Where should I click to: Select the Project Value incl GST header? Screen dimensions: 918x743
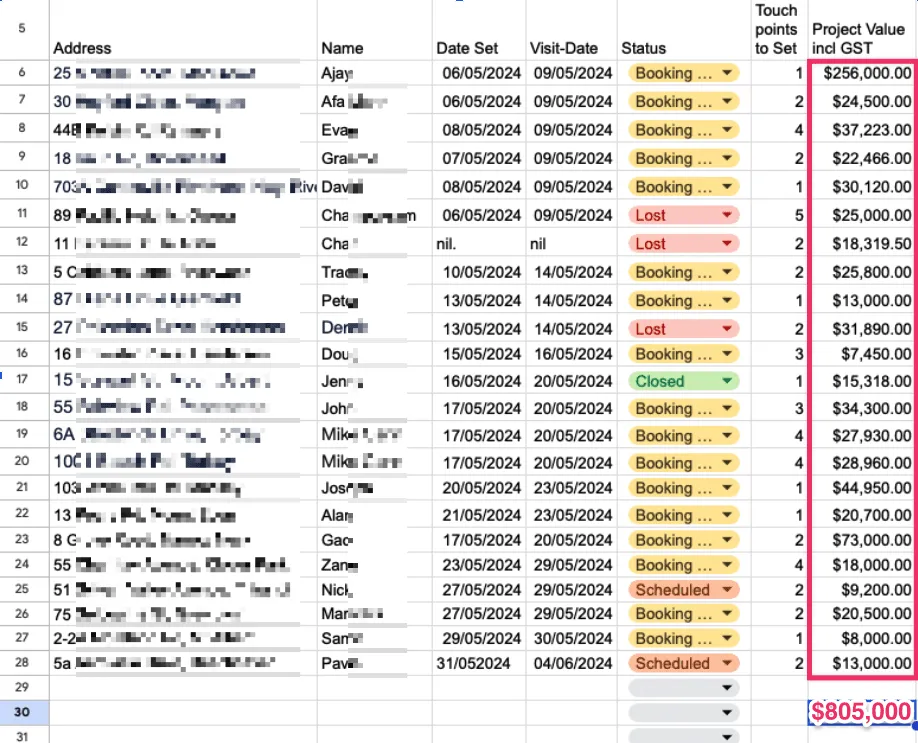point(863,30)
